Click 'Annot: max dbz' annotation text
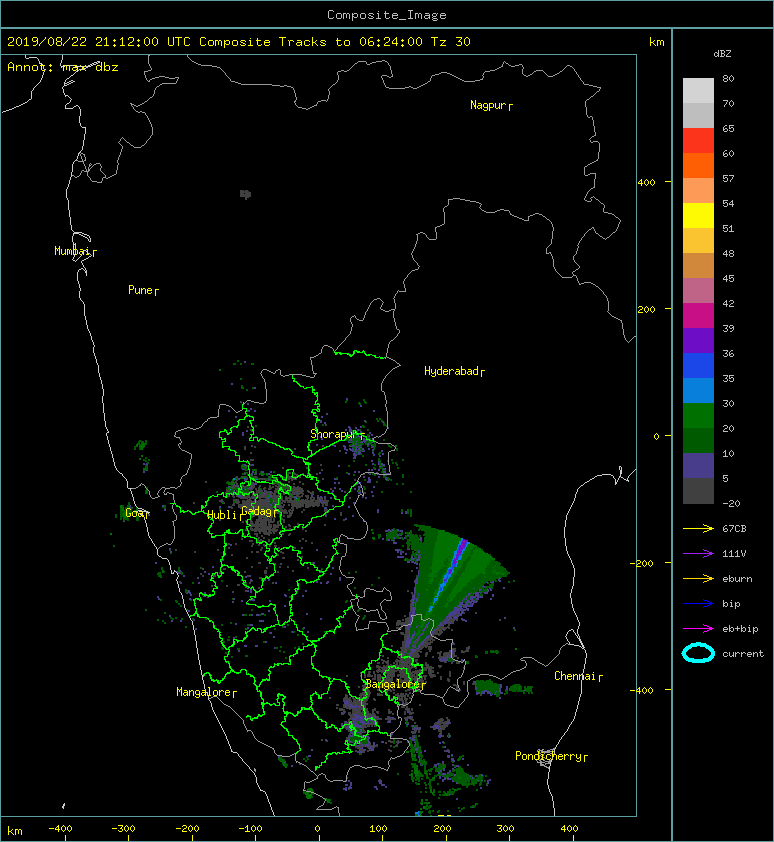Screen dimensions: 774x842 pyautogui.click(x=63, y=67)
